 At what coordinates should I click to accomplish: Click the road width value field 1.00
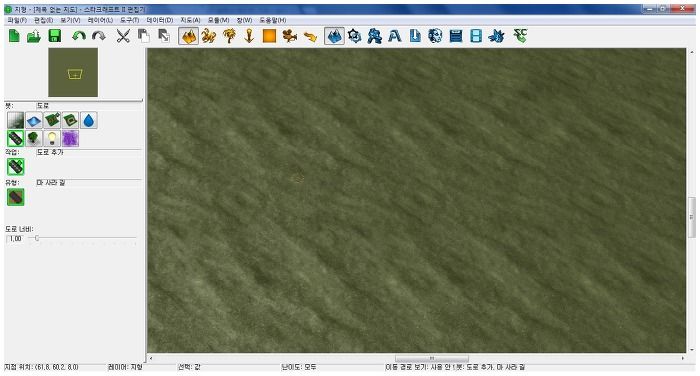(x=15, y=239)
